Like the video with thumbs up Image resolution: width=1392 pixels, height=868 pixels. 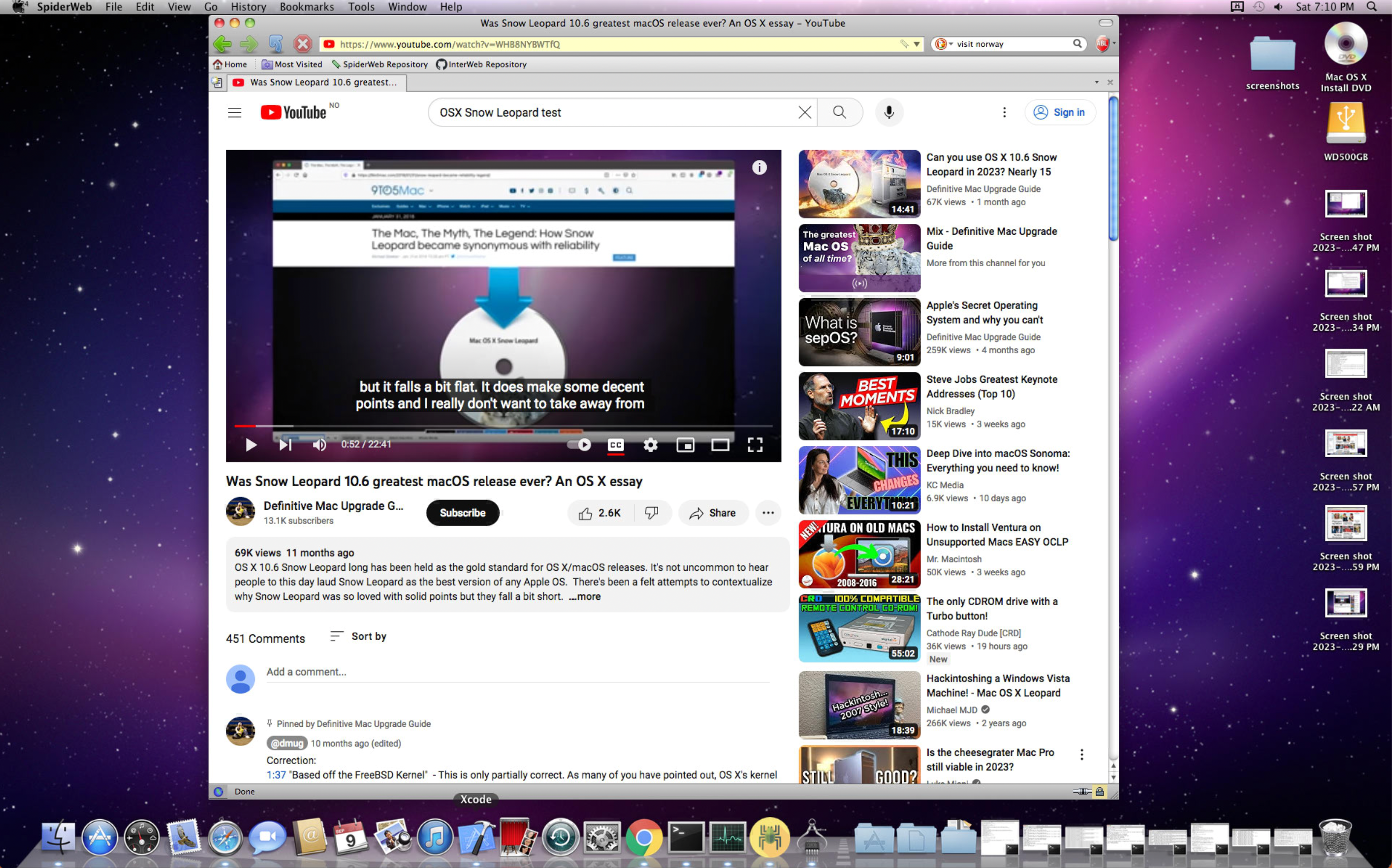click(600, 513)
